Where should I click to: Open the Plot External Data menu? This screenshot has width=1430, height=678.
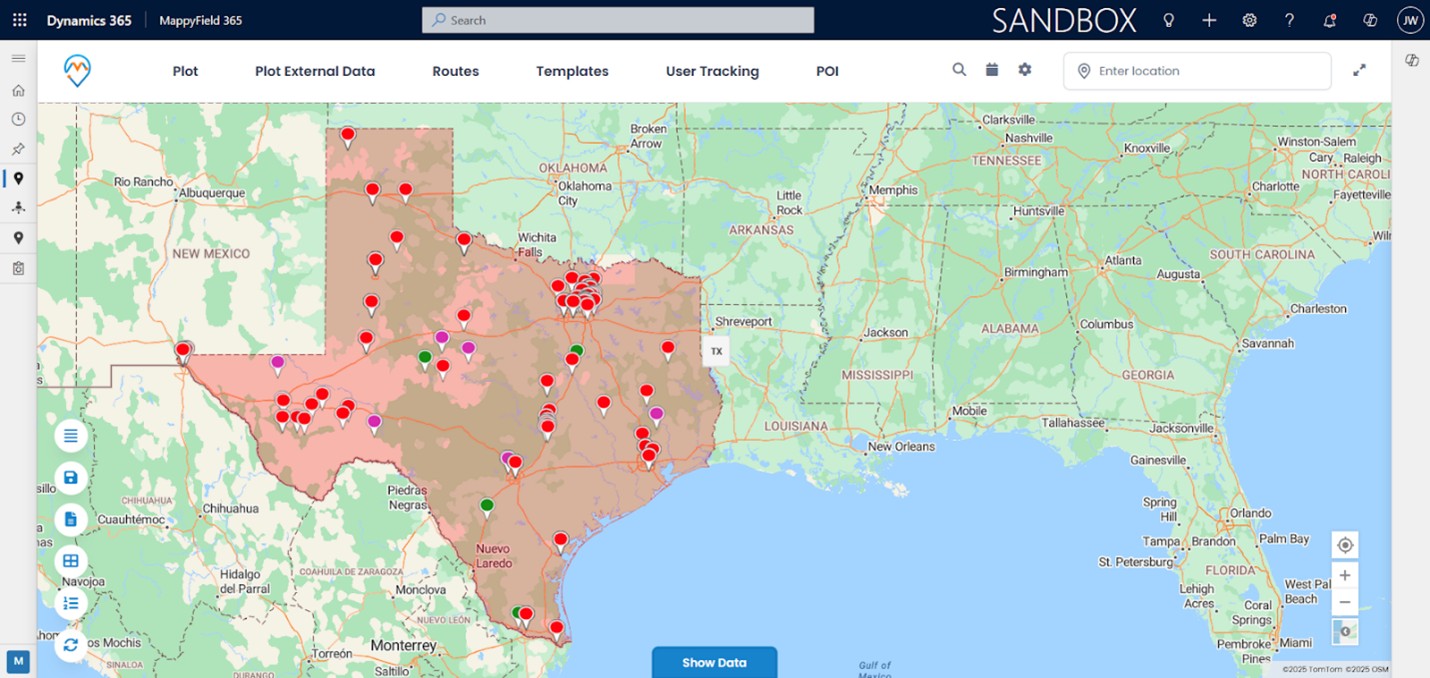click(315, 71)
